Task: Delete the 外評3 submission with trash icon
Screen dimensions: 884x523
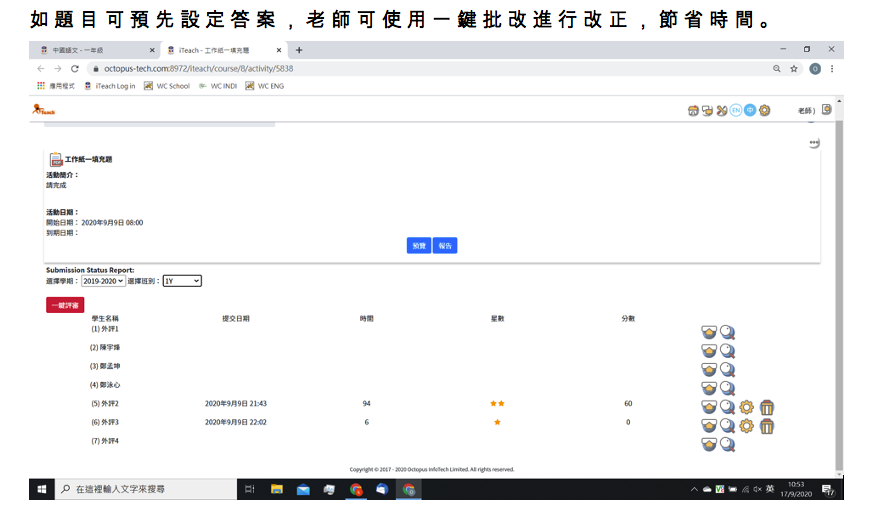Action: tap(767, 426)
